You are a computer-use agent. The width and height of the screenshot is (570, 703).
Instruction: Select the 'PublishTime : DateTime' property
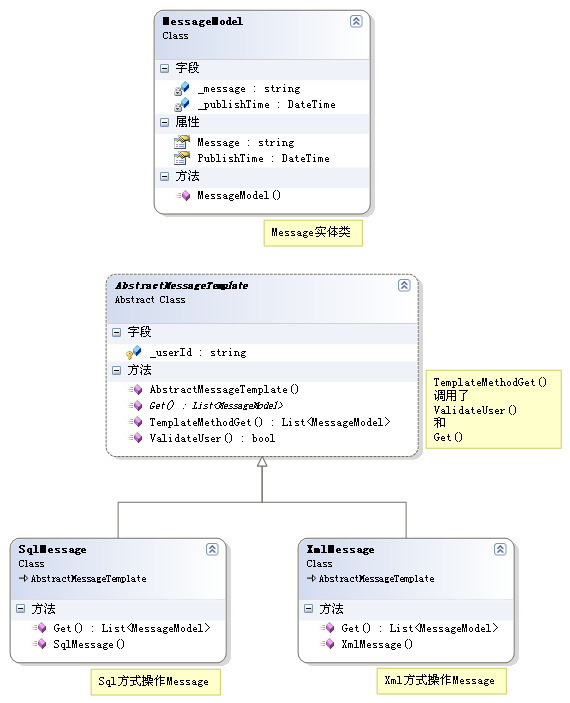click(263, 158)
